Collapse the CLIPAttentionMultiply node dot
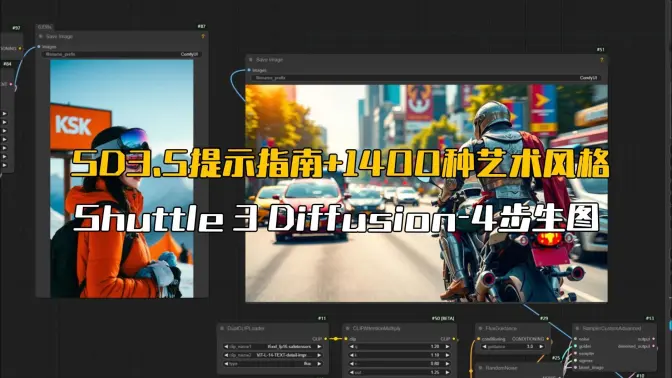The width and height of the screenshot is (672, 378). 348,328
